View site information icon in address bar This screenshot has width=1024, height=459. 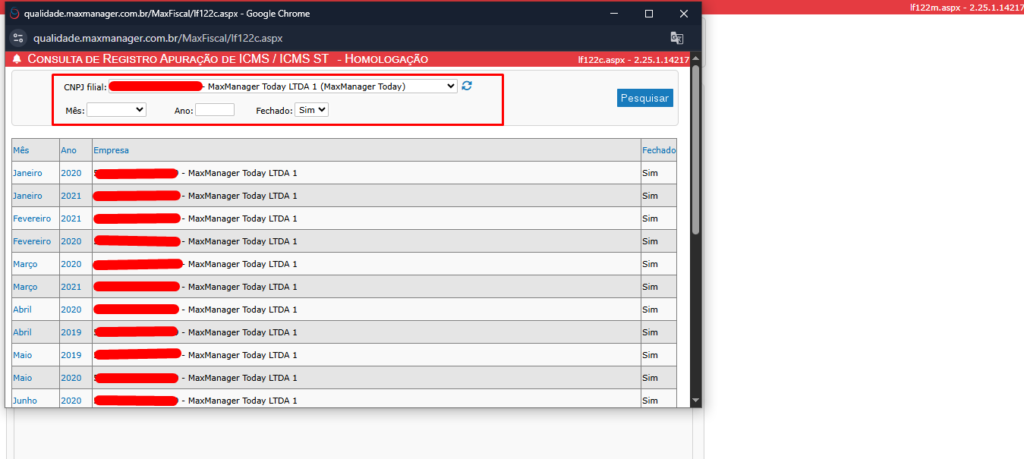pyautogui.click(x=17, y=38)
